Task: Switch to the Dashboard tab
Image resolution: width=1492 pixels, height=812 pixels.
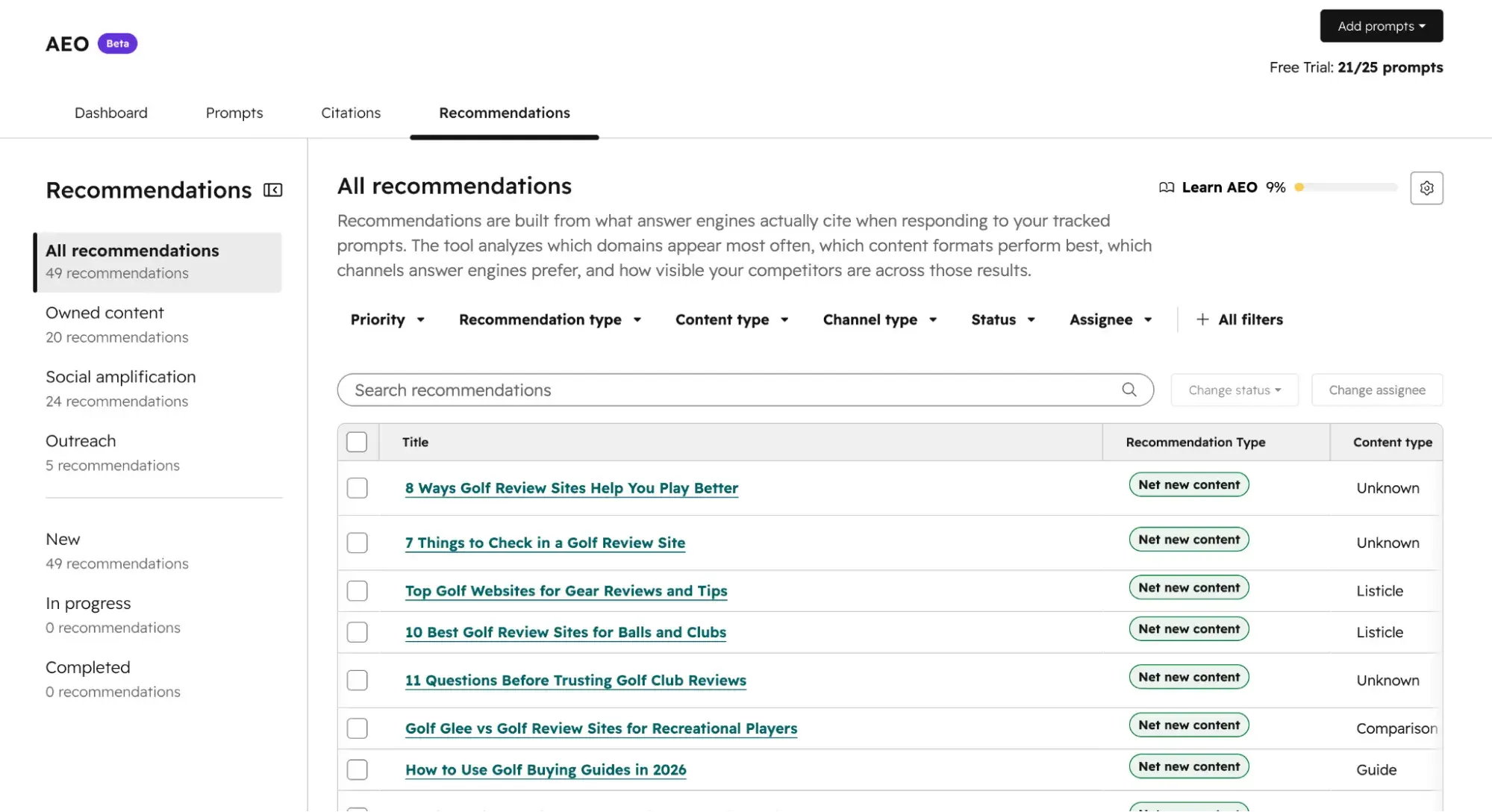Action: [111, 113]
